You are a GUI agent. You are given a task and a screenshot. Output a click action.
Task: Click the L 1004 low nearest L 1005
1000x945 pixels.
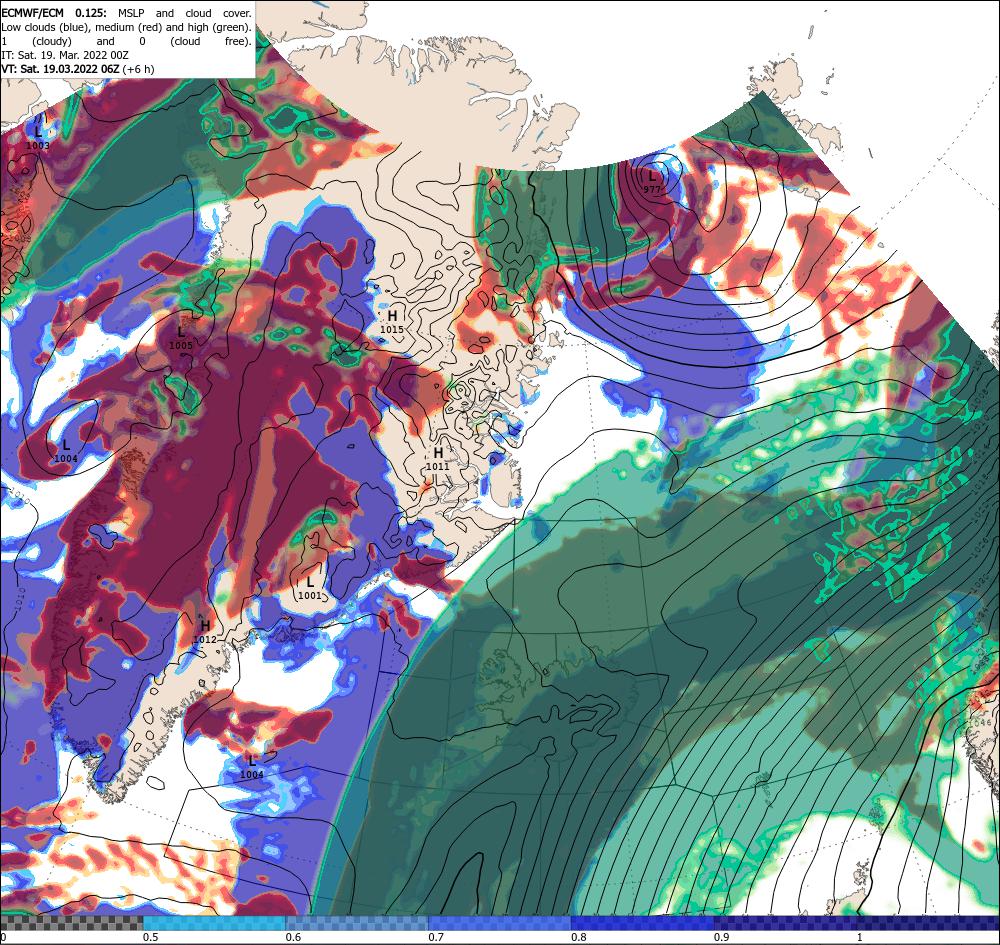click(66, 451)
